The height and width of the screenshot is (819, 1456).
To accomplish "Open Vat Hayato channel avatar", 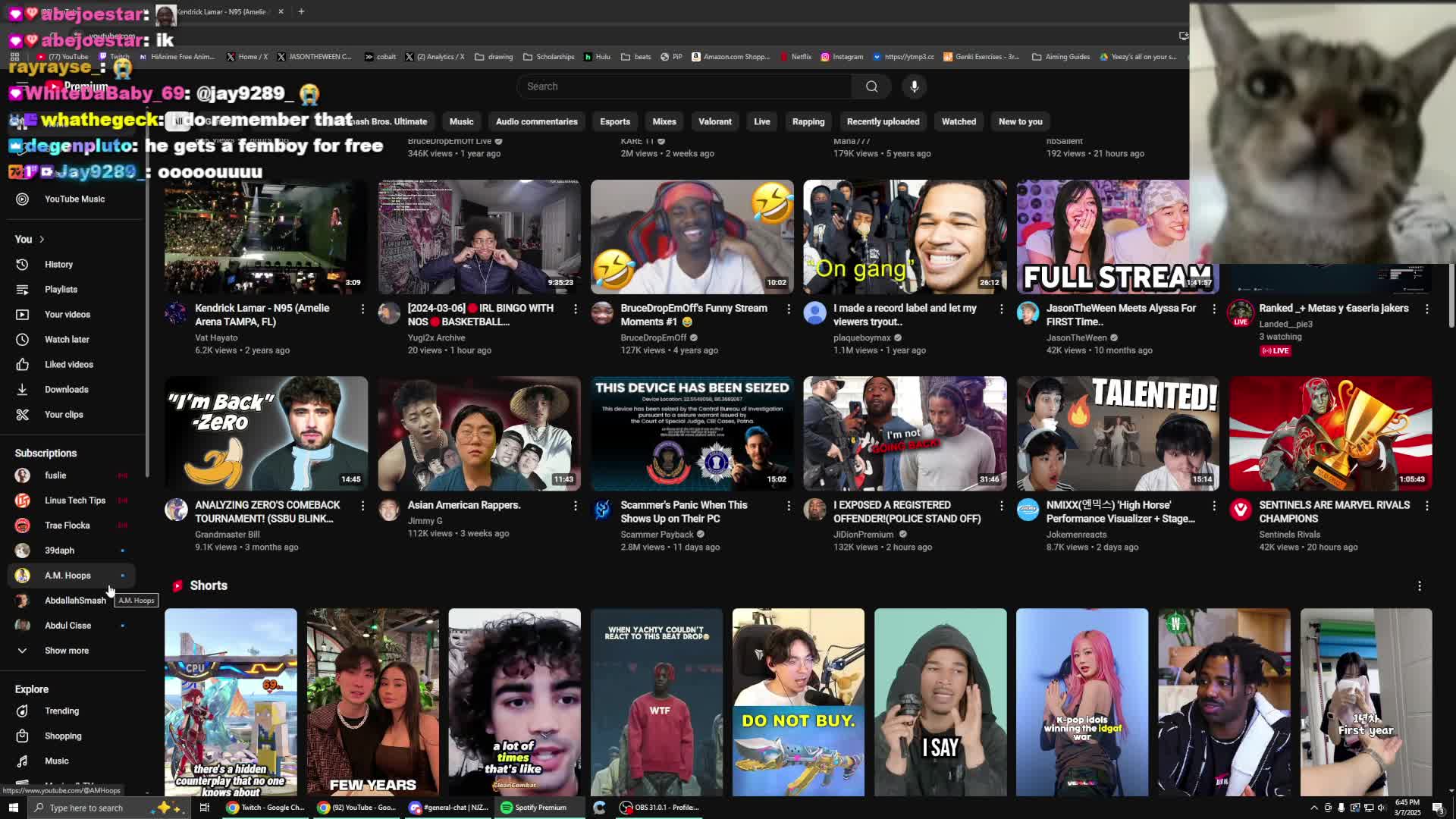I will pos(176,313).
